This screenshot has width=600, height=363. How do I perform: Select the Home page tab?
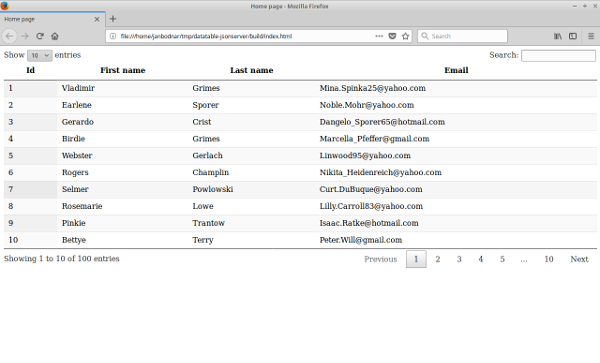point(52,19)
